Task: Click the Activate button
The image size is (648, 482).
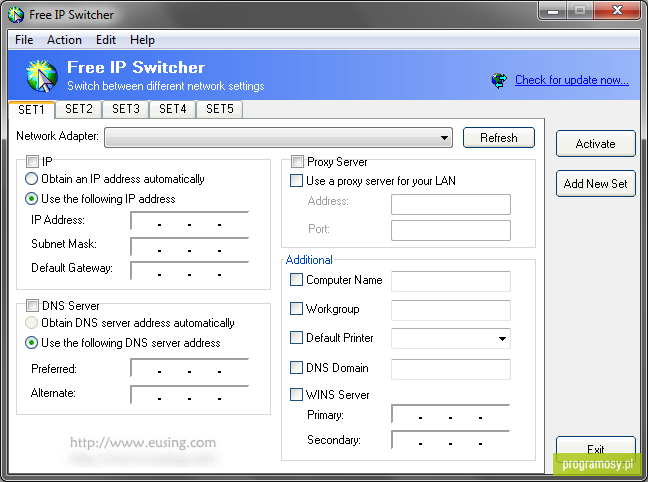Action: pyautogui.click(x=596, y=144)
